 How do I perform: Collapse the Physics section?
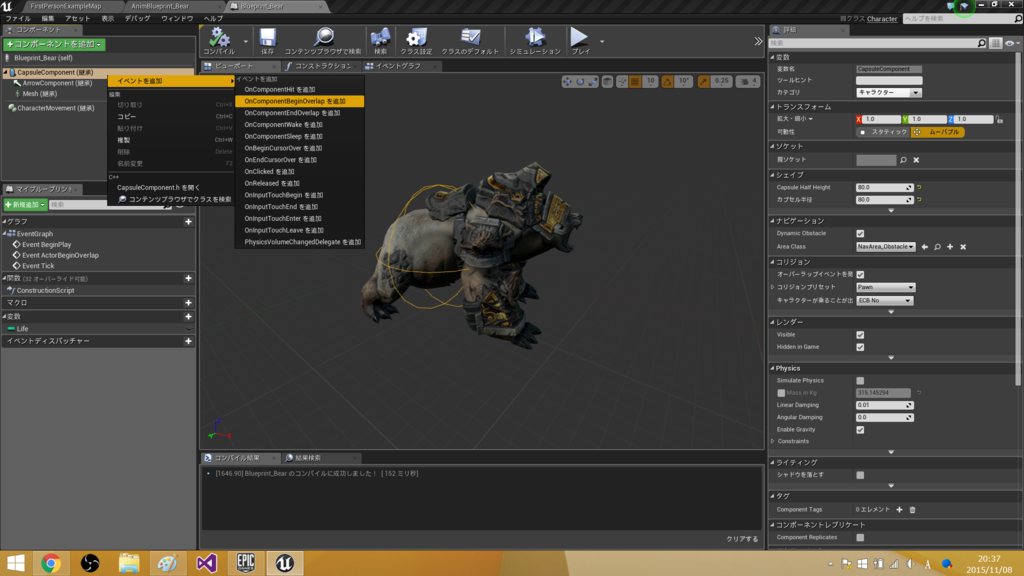tap(773, 368)
